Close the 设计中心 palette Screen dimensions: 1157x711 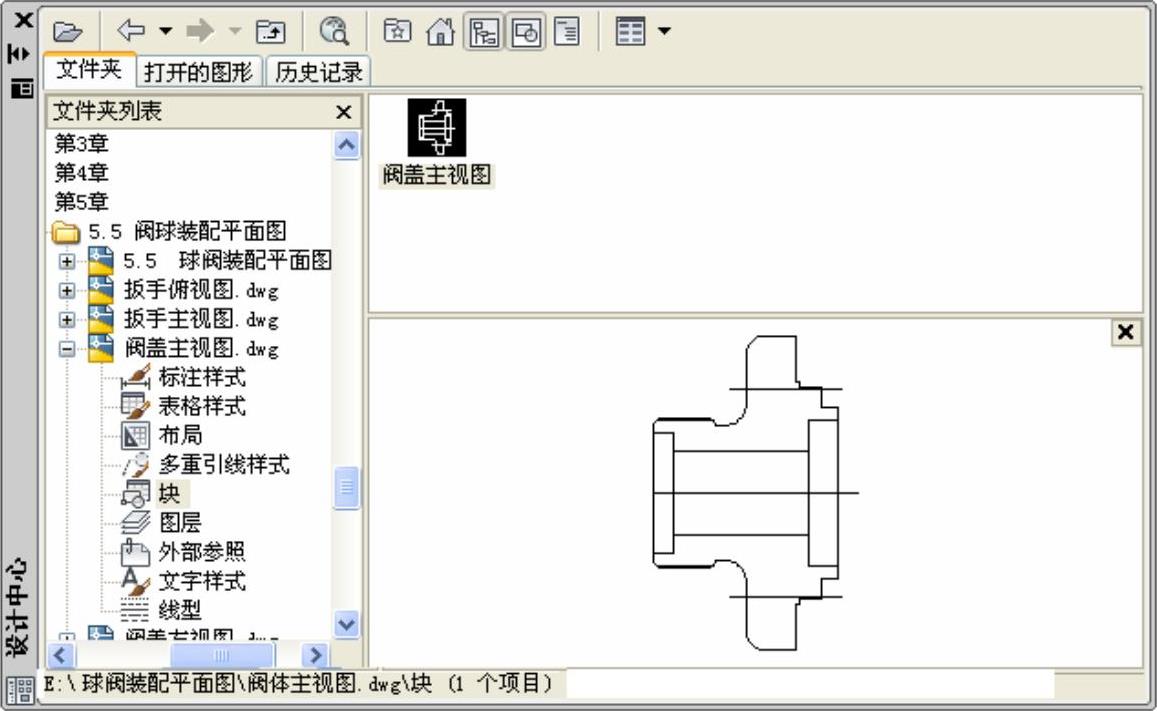tap(23, 20)
